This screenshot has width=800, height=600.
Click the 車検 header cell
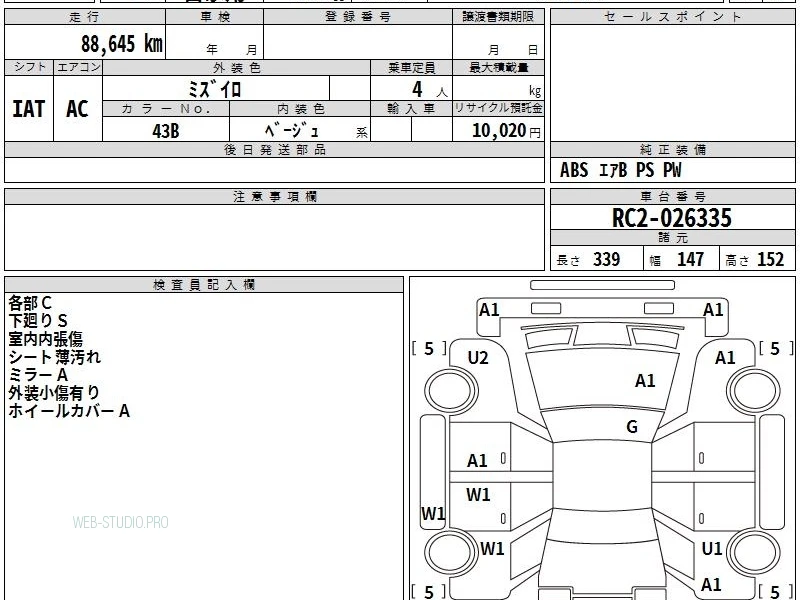click(215, 17)
